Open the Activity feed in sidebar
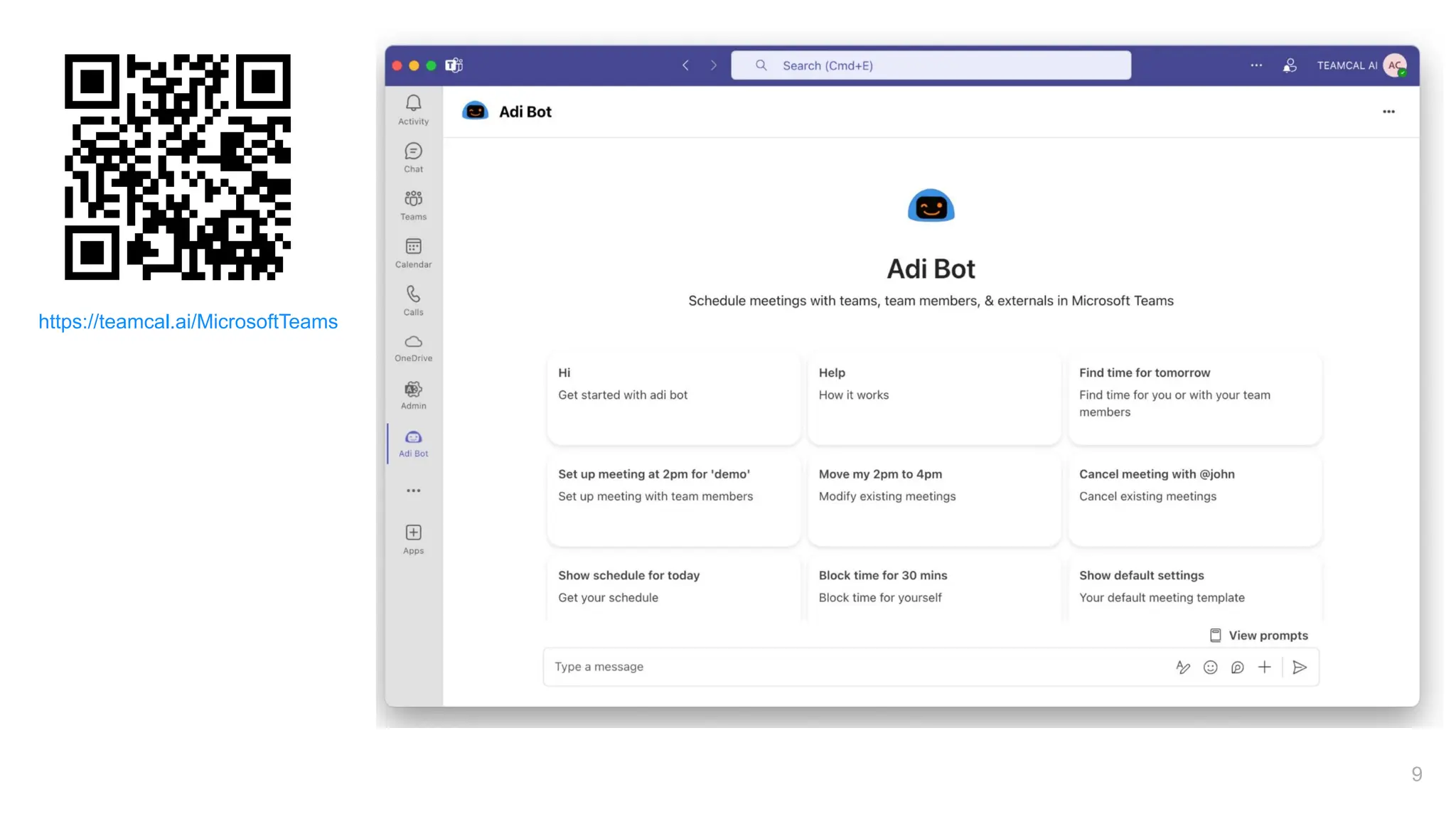This screenshot has height=819, width=1456. tap(413, 110)
